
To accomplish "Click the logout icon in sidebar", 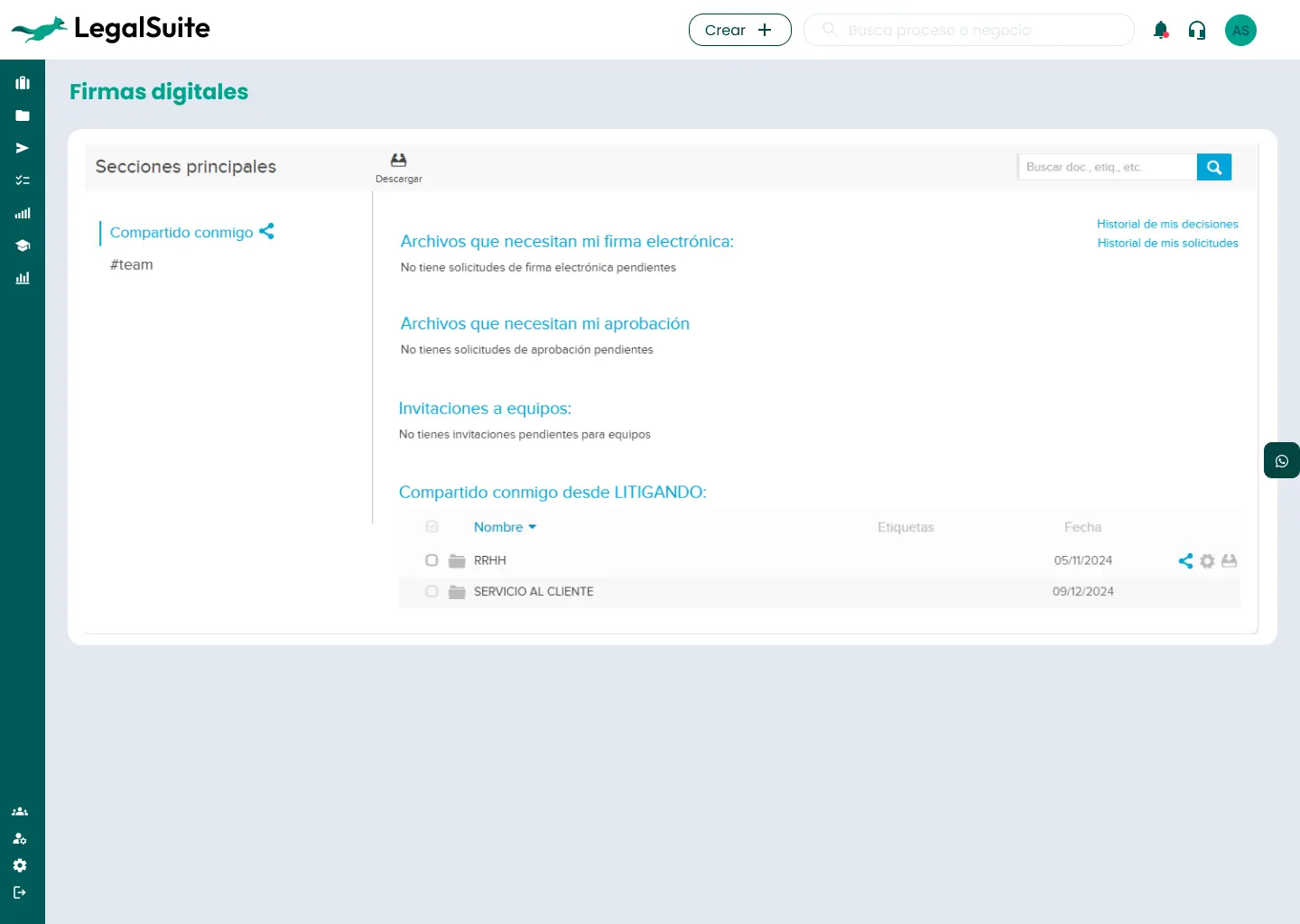I will coord(20,892).
